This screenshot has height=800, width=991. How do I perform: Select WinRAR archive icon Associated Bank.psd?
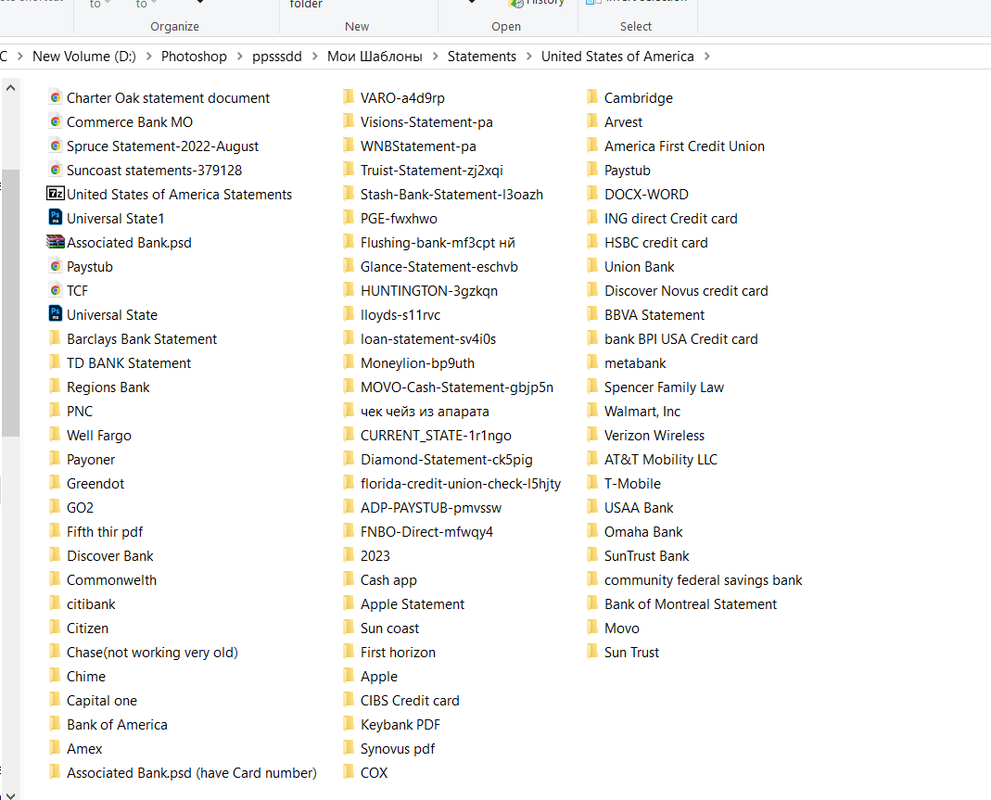click(56, 242)
